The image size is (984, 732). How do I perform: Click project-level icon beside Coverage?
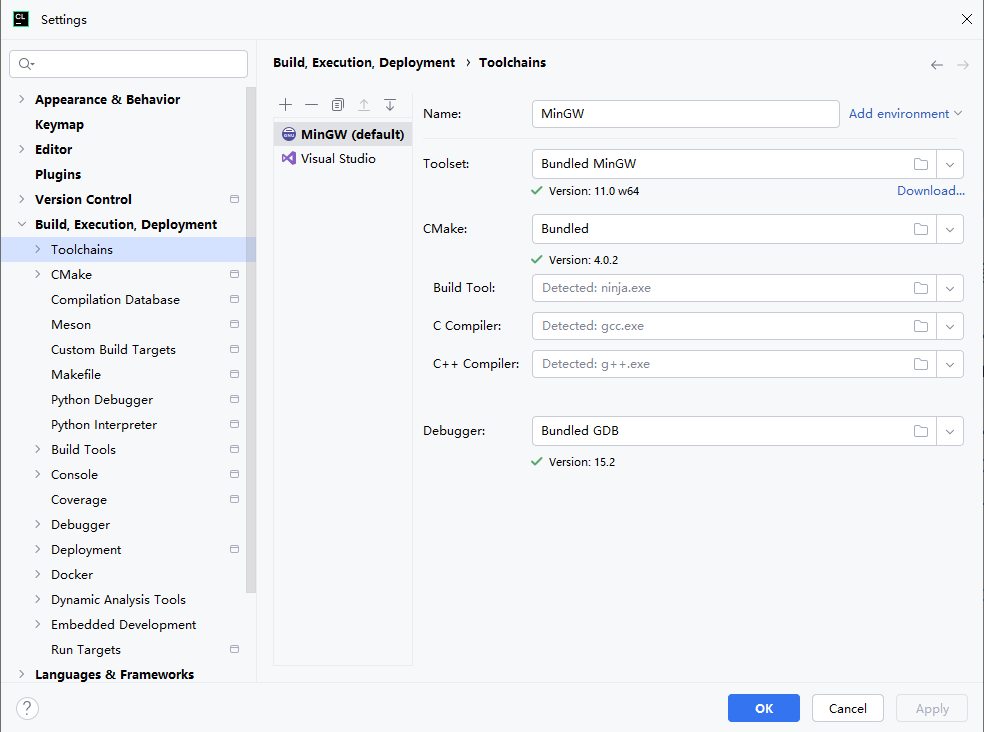[234, 499]
